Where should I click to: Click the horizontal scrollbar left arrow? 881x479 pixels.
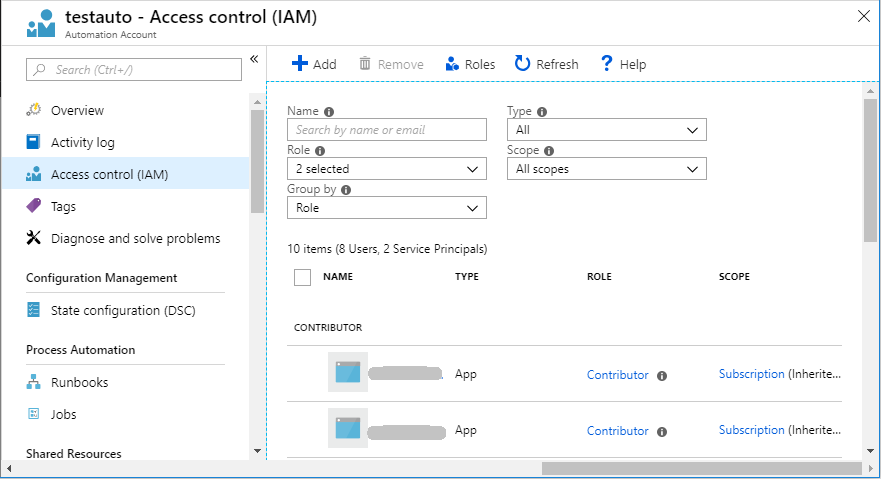10,468
